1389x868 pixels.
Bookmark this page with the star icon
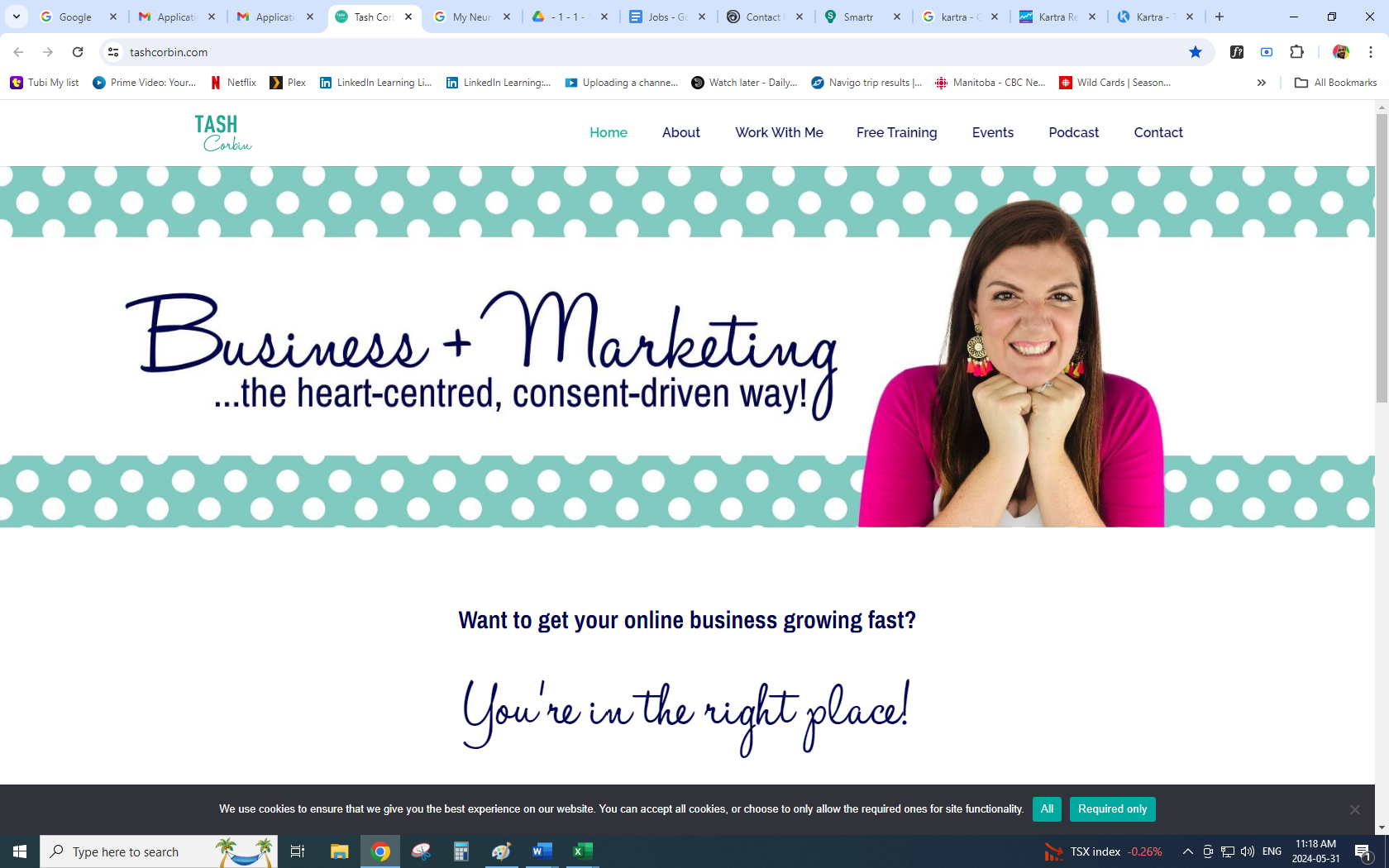1195,52
